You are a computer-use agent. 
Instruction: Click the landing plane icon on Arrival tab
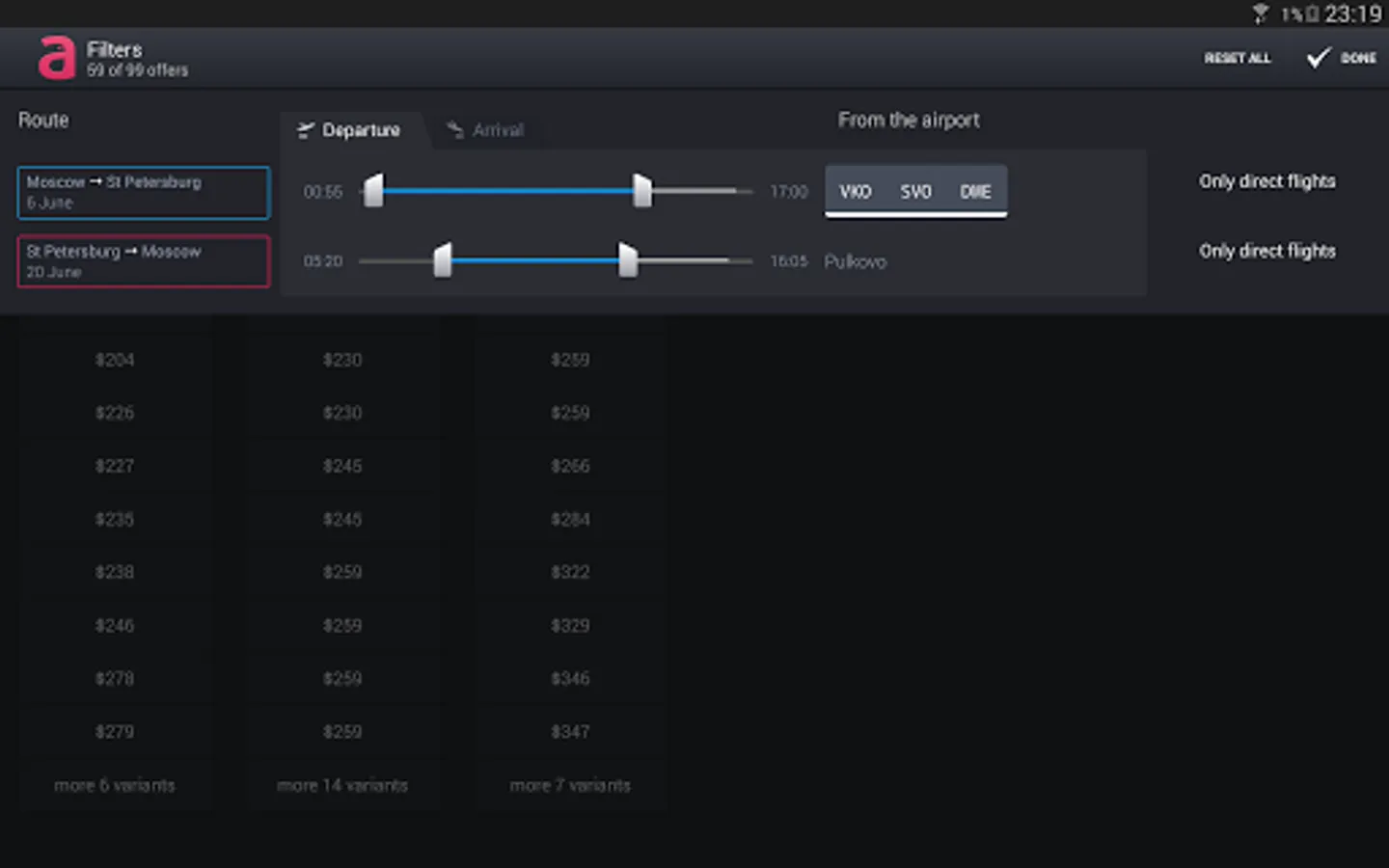point(455,129)
